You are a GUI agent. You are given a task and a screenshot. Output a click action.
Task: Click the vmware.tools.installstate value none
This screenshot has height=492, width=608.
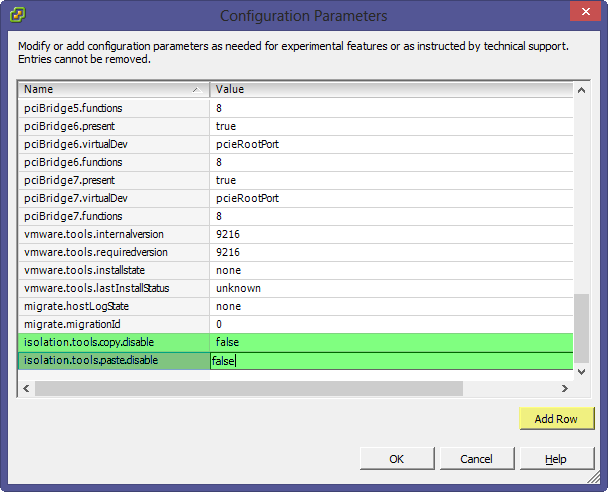click(x=391, y=270)
